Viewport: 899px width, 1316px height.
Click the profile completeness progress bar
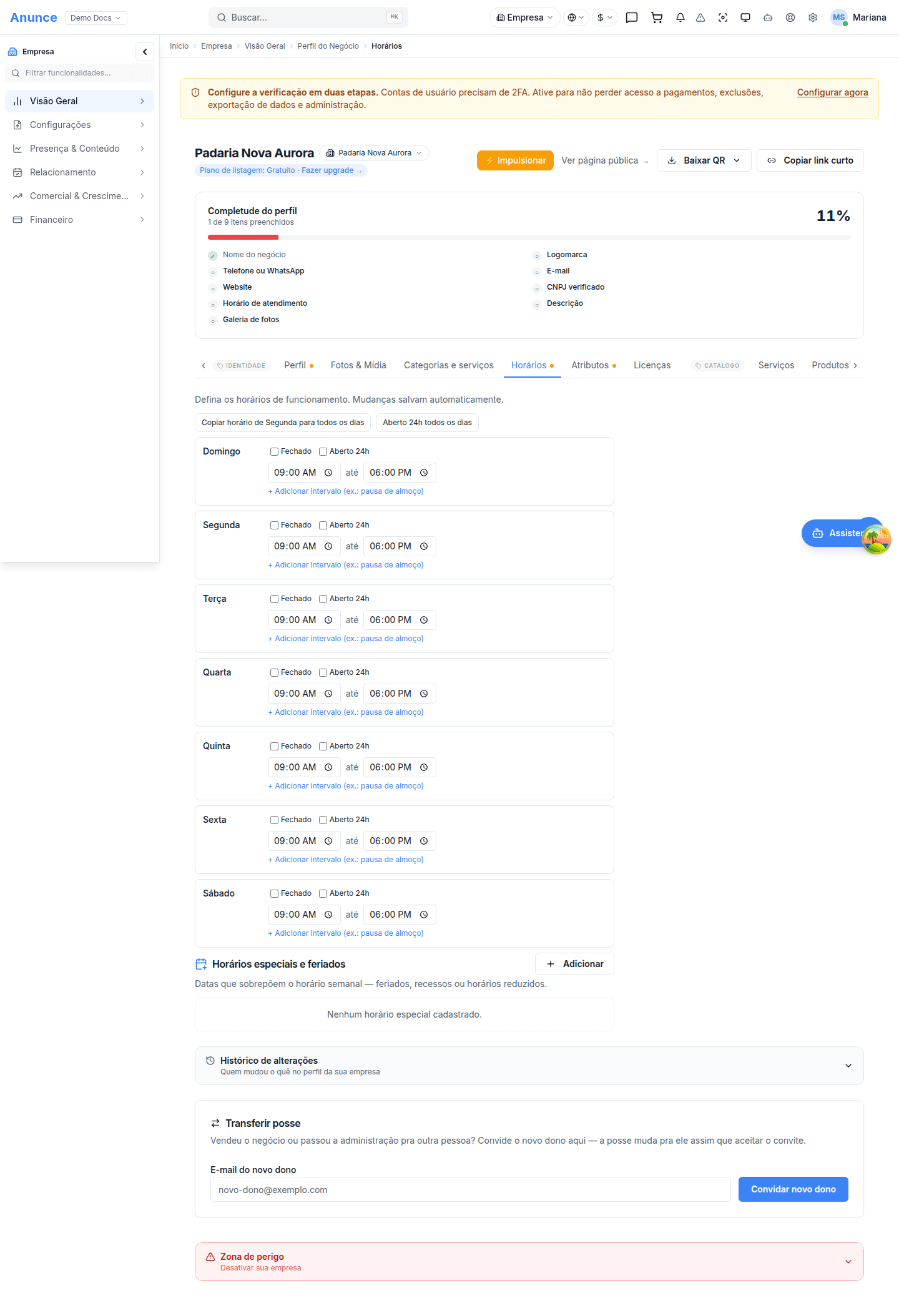pos(529,237)
